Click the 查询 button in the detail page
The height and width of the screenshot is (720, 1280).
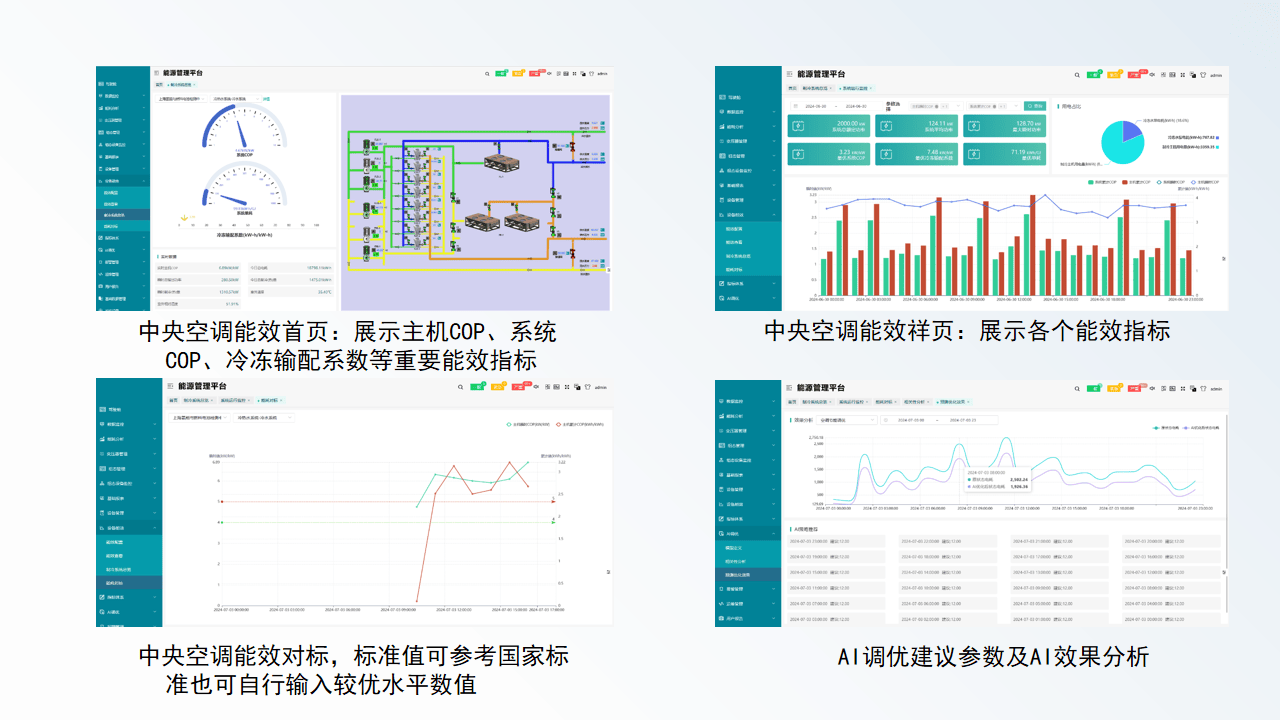[1035, 106]
